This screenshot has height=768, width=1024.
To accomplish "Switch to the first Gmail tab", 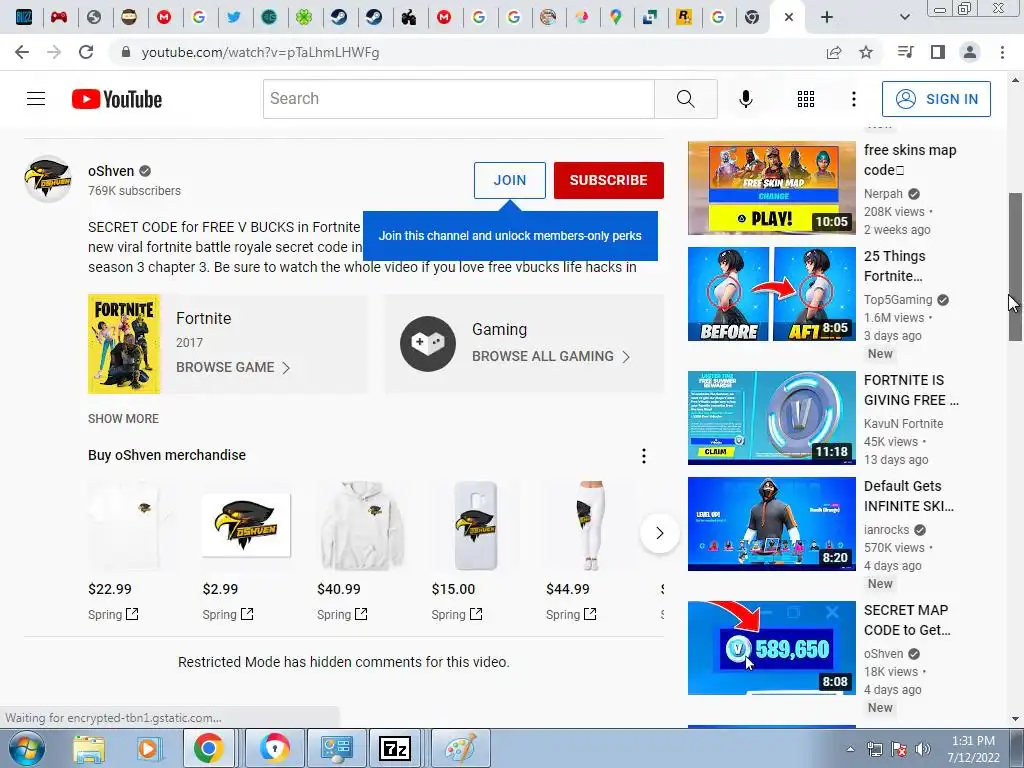I will 164,17.
